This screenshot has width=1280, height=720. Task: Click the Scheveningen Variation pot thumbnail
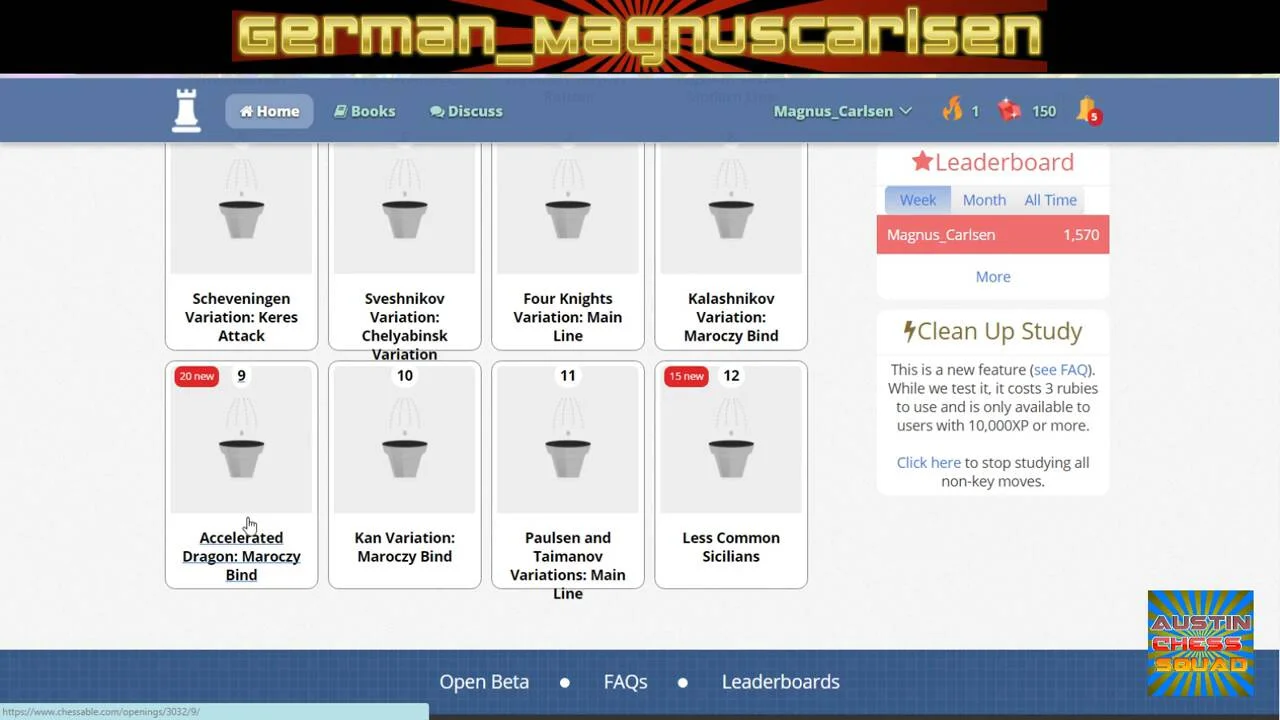[x=241, y=208]
